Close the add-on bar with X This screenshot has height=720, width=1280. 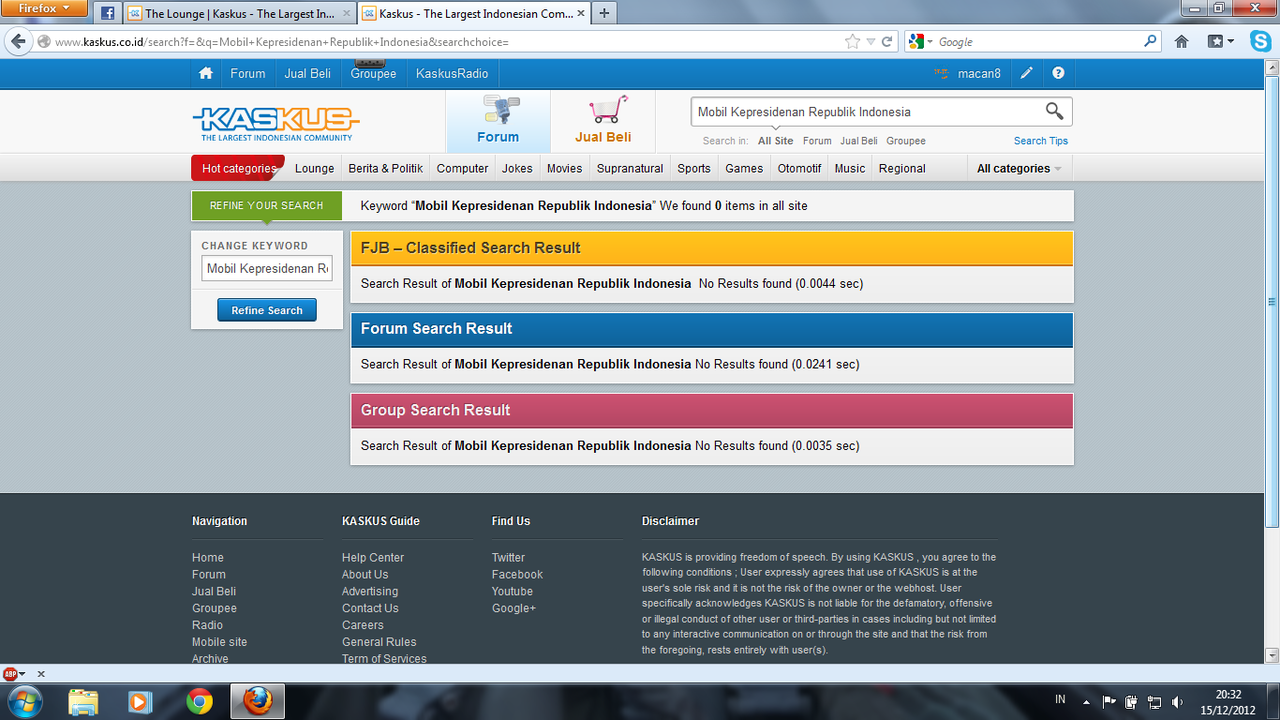coord(41,674)
